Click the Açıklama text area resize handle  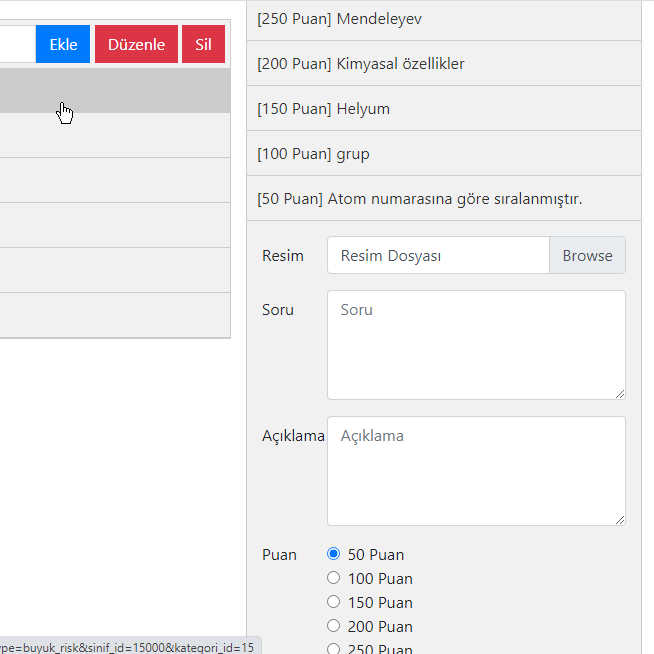coord(620,520)
